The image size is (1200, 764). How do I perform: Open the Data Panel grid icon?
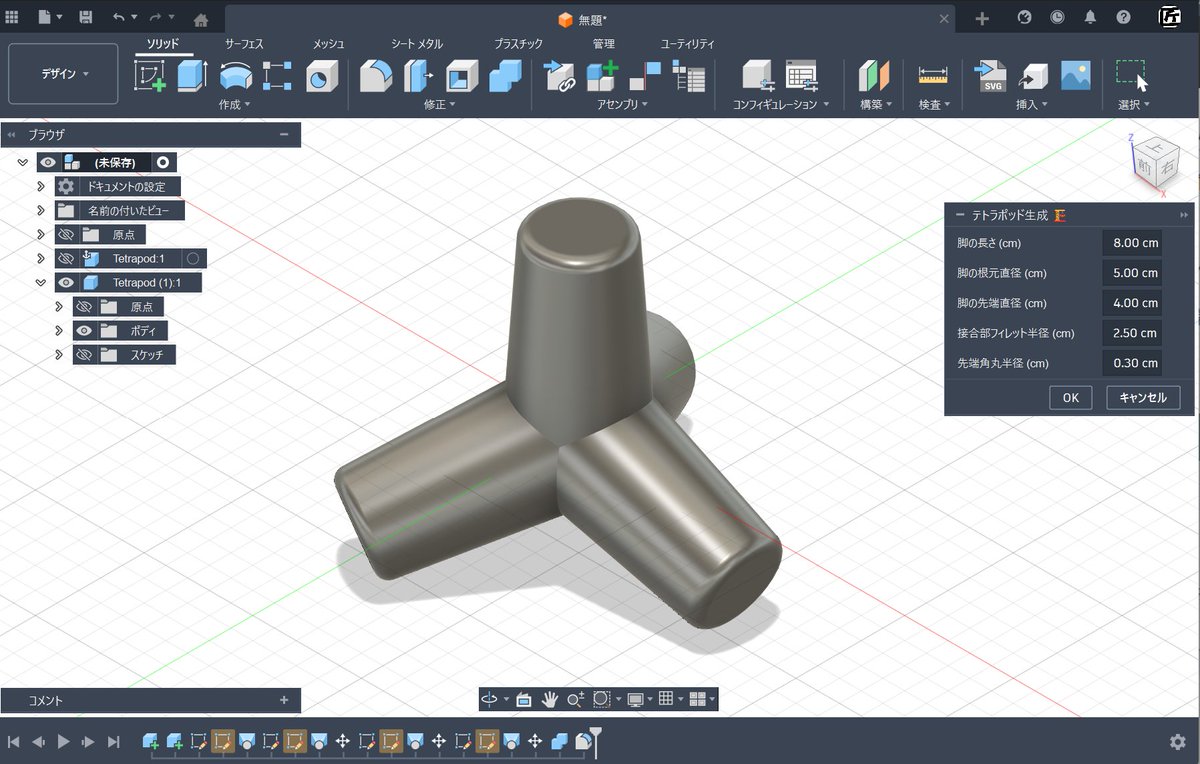[12, 18]
